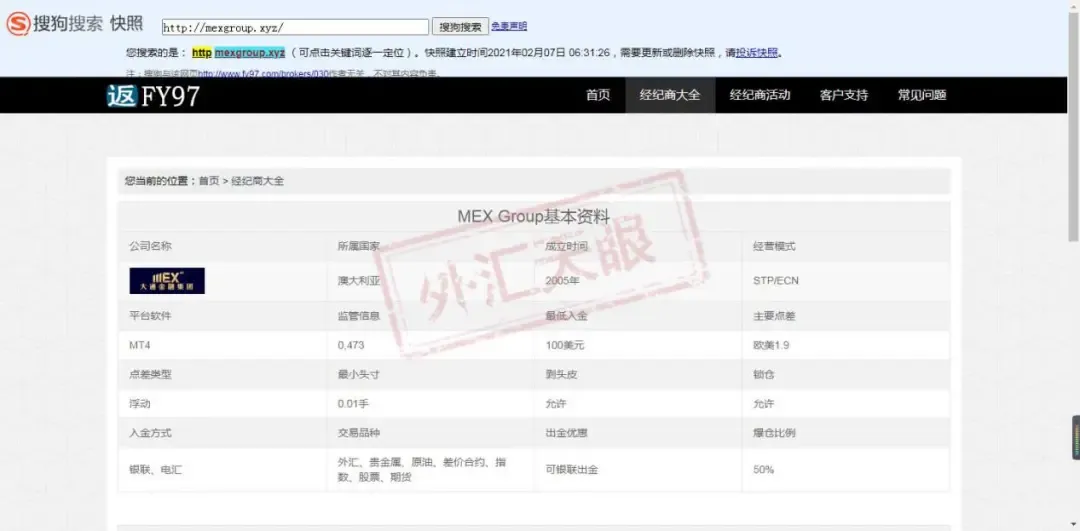The width and height of the screenshot is (1080, 531).
Task: Click the FY97 site logo
Action: [153, 96]
